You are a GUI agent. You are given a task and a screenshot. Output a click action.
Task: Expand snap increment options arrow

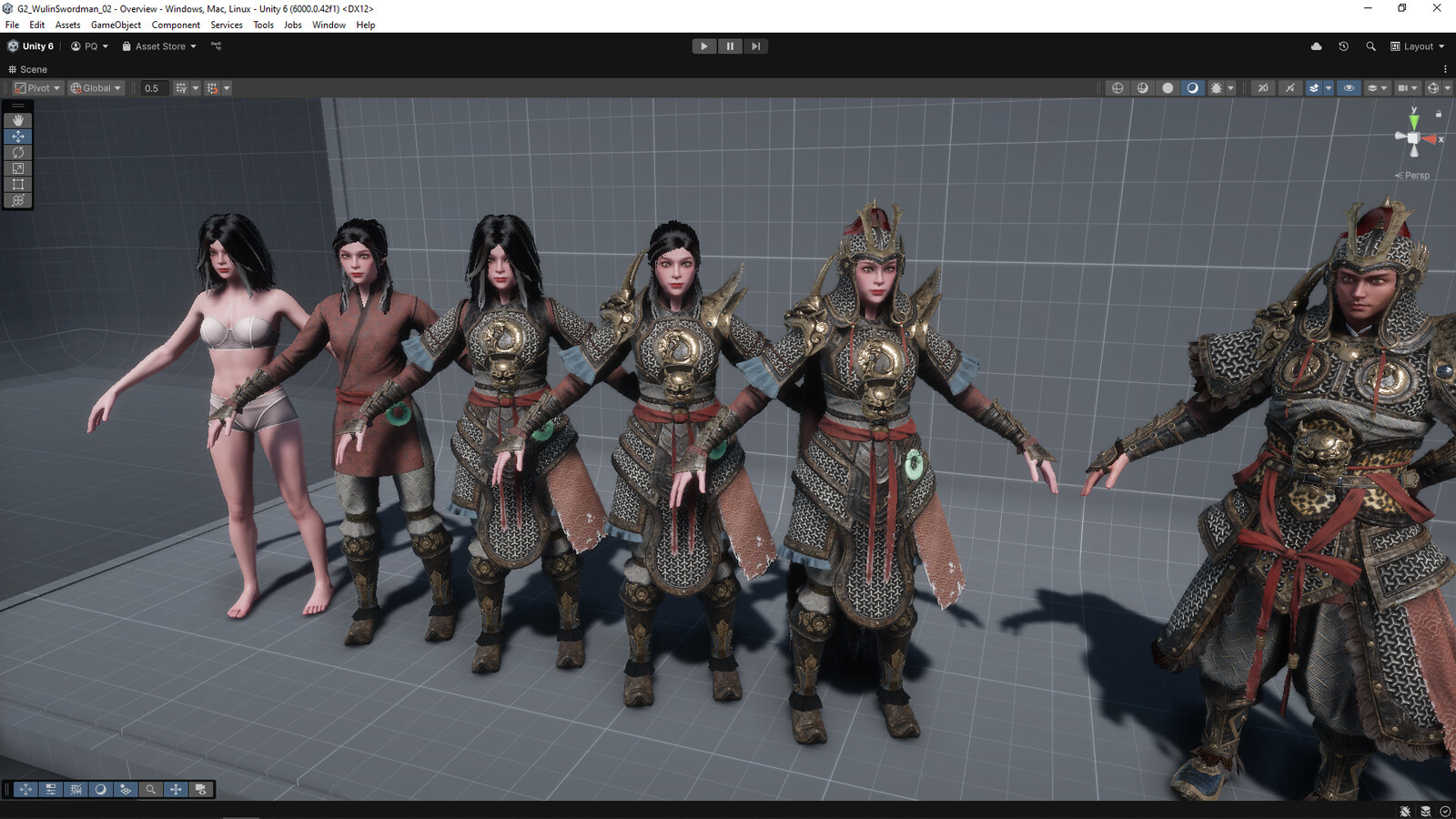point(227,88)
